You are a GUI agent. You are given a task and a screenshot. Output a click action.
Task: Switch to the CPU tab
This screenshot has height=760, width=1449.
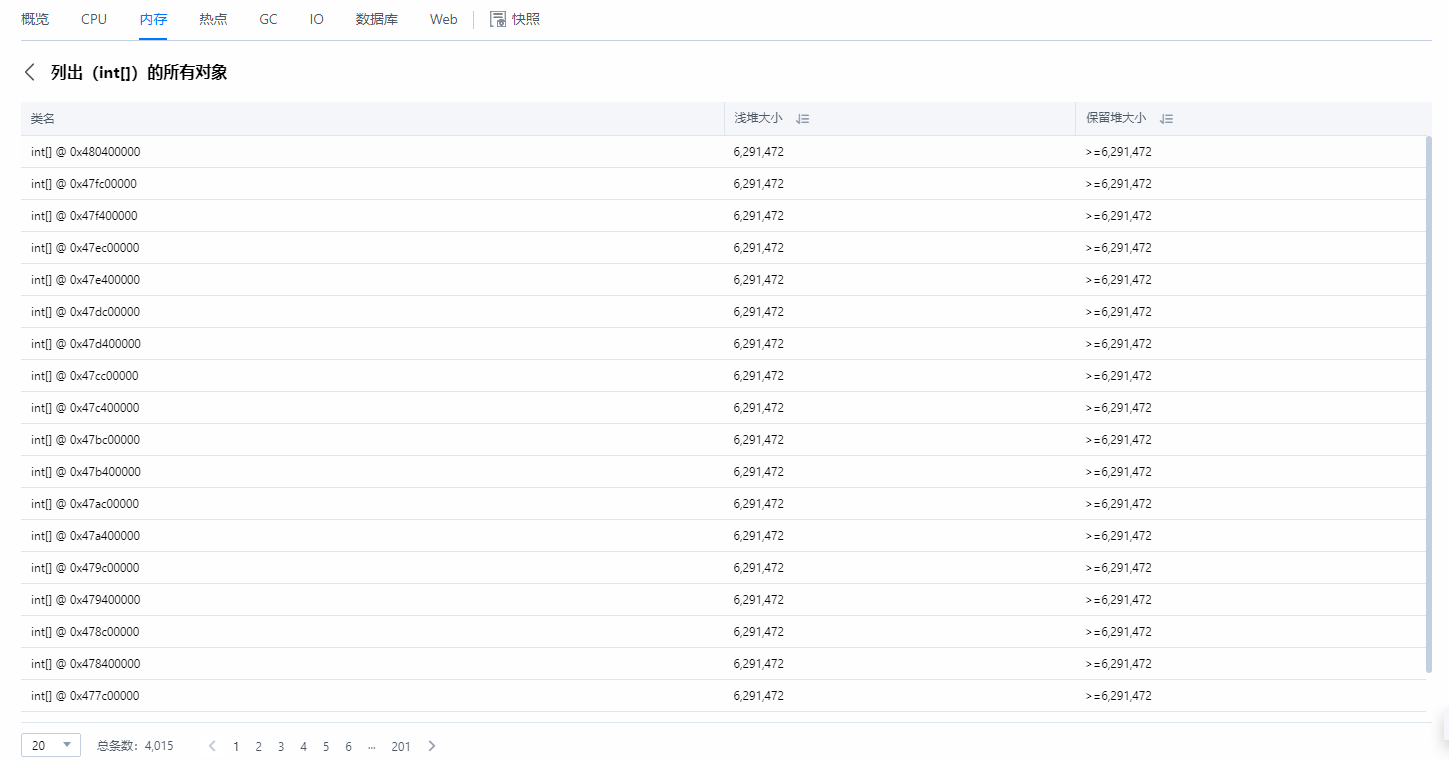94,19
